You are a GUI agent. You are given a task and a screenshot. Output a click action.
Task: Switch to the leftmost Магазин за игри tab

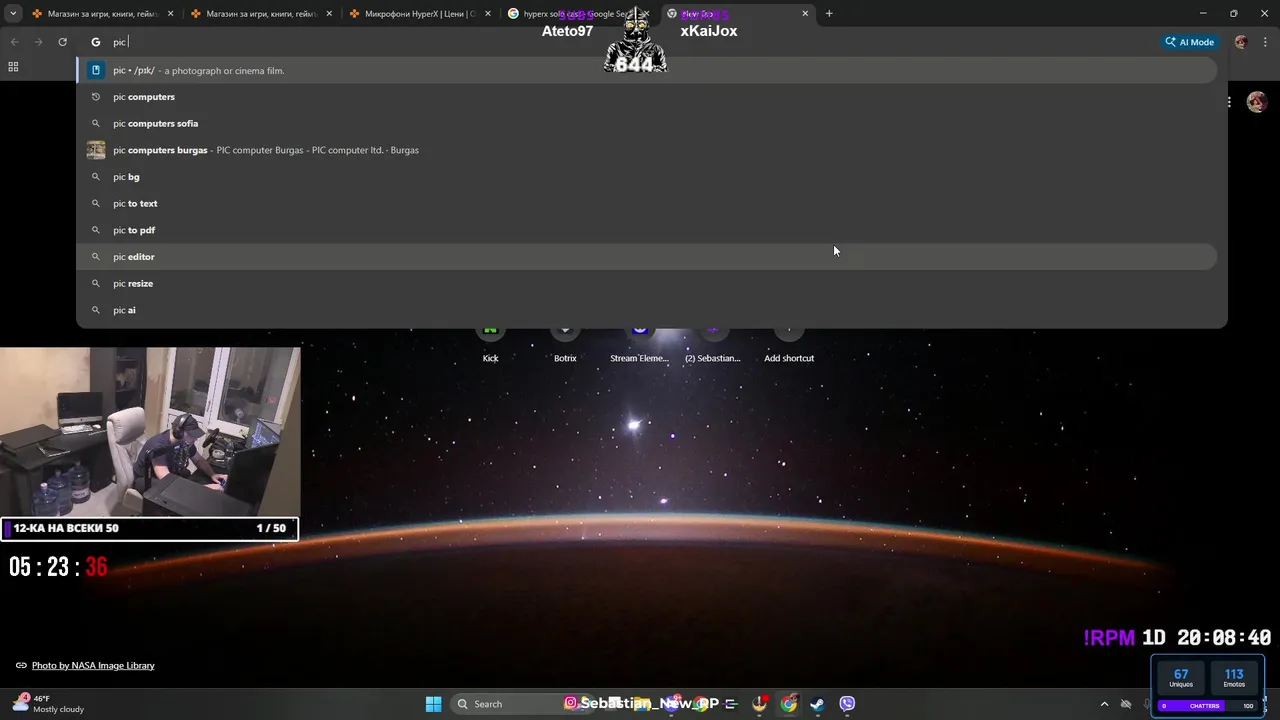coord(101,14)
